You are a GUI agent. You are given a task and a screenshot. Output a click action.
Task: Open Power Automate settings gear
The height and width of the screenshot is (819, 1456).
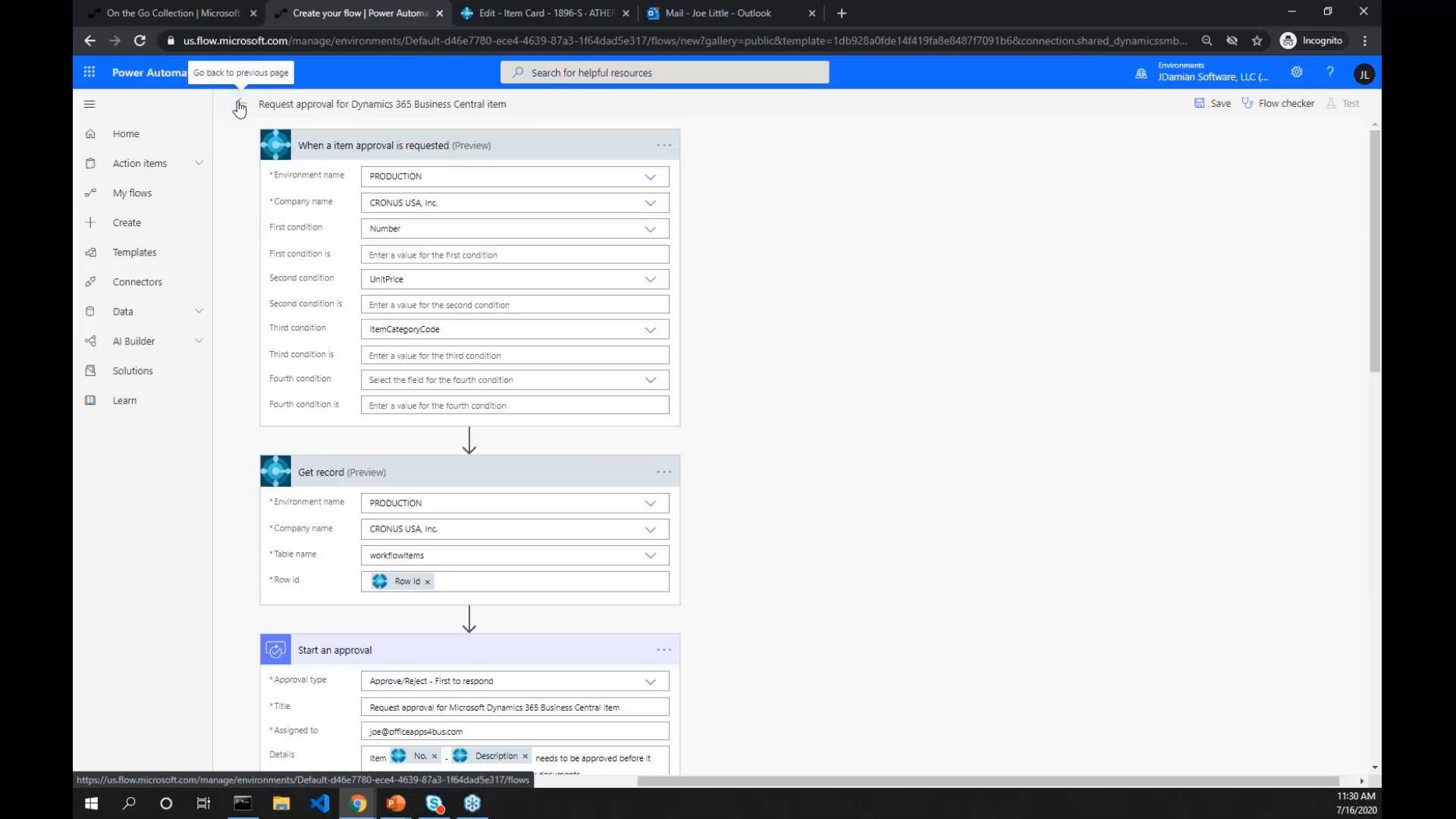(x=1296, y=72)
